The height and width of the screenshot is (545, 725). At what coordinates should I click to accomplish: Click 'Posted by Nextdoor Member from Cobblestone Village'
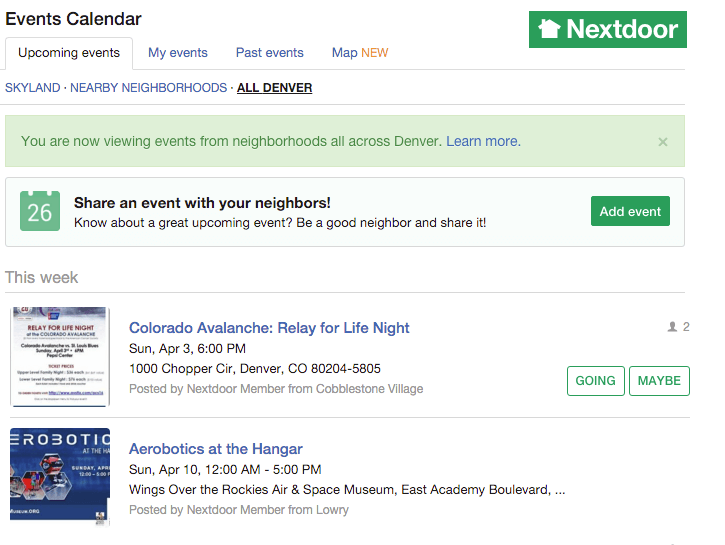(x=276, y=389)
